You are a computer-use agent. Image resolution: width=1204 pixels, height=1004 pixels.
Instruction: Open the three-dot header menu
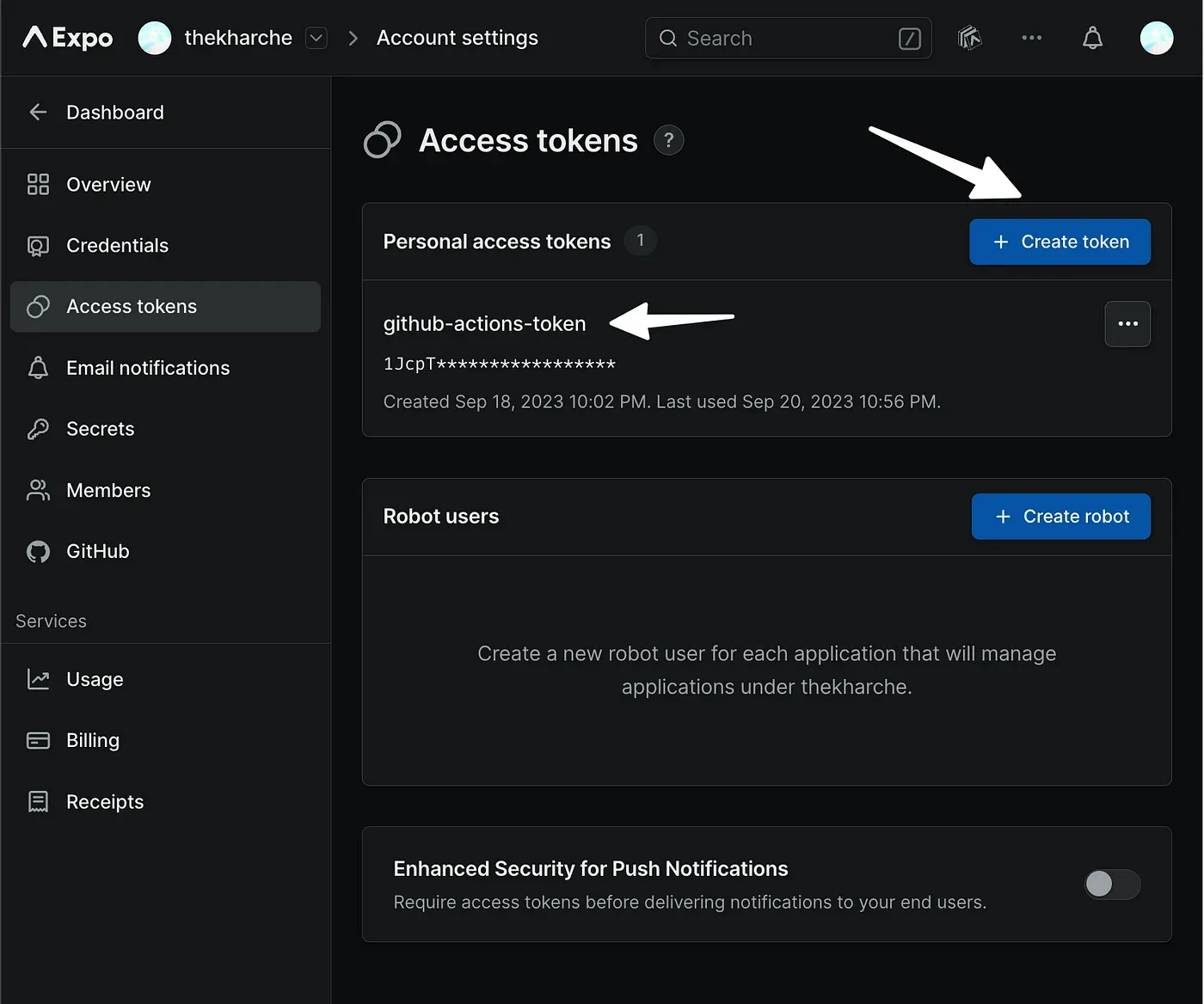1031,38
